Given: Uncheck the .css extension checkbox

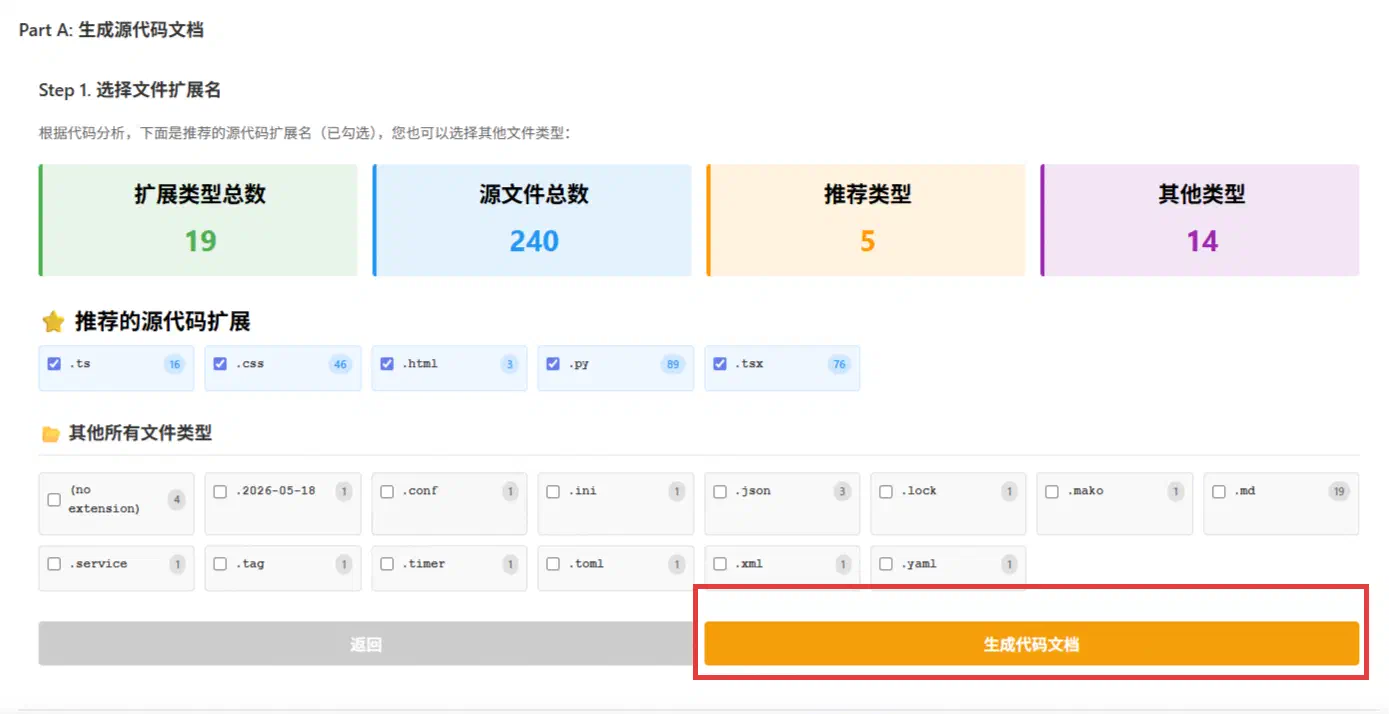Looking at the screenshot, I should tap(220, 364).
